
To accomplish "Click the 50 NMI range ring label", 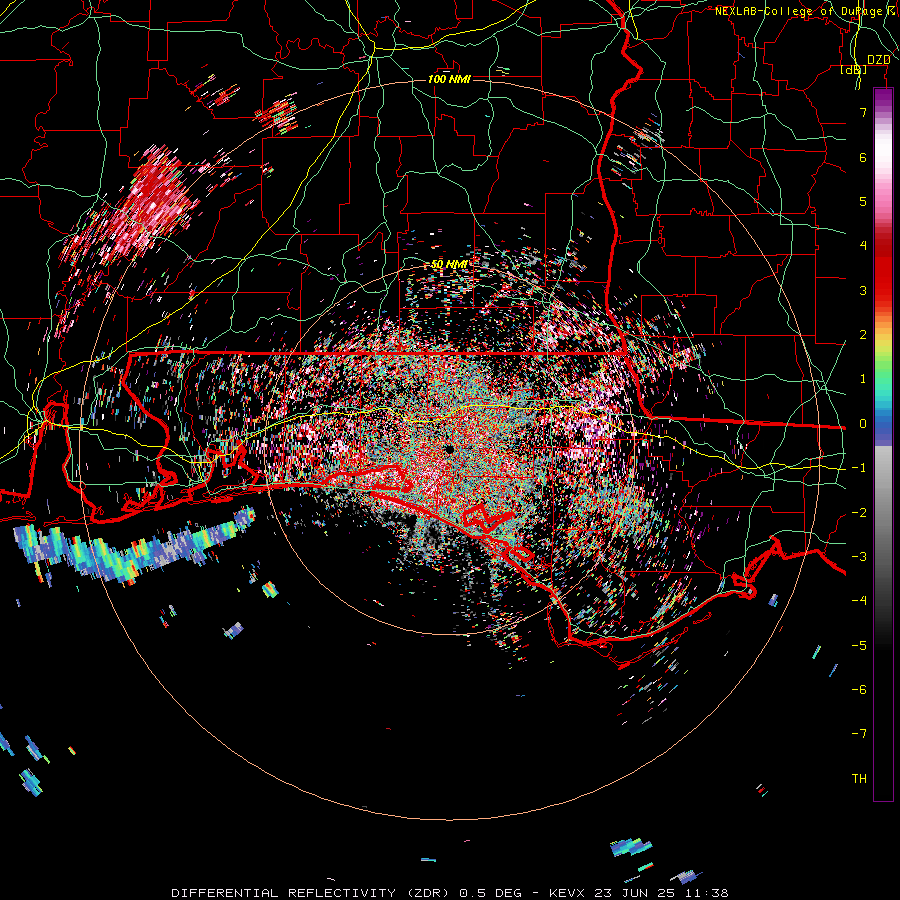I will 449,264.
